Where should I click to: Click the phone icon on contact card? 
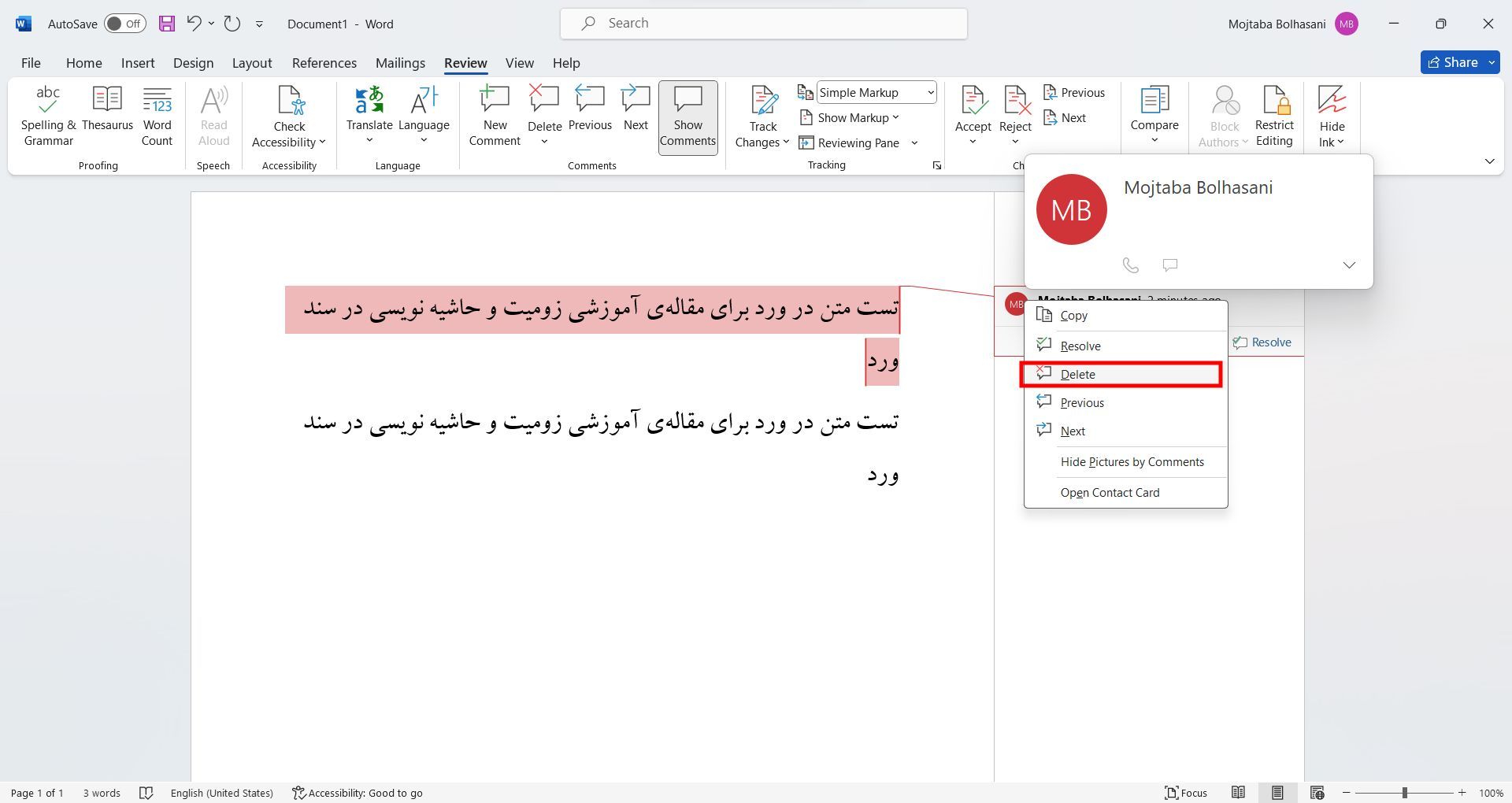(1130, 265)
